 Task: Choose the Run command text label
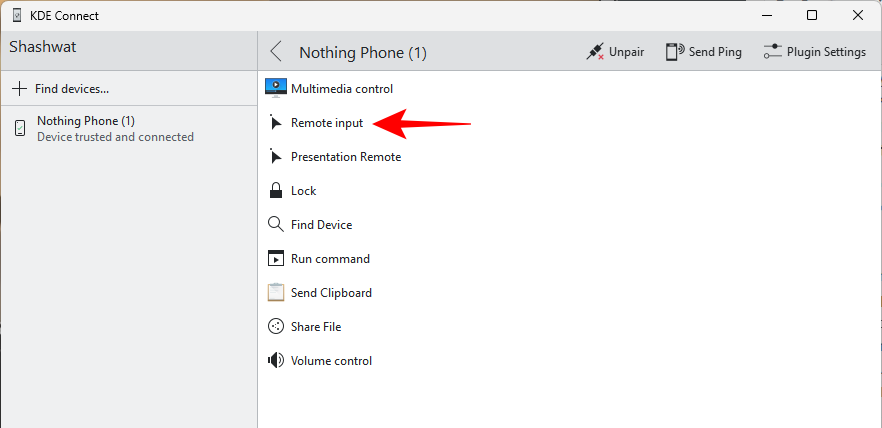(x=330, y=259)
